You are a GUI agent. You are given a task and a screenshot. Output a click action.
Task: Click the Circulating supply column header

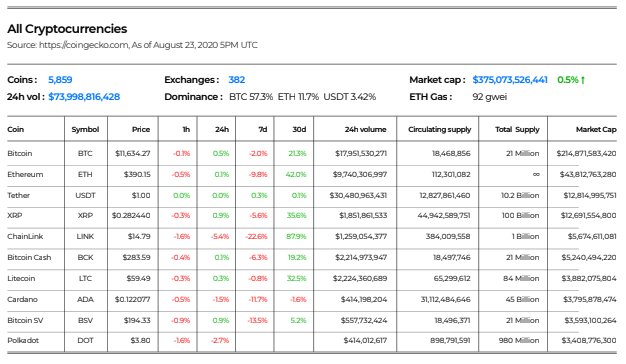(440, 129)
